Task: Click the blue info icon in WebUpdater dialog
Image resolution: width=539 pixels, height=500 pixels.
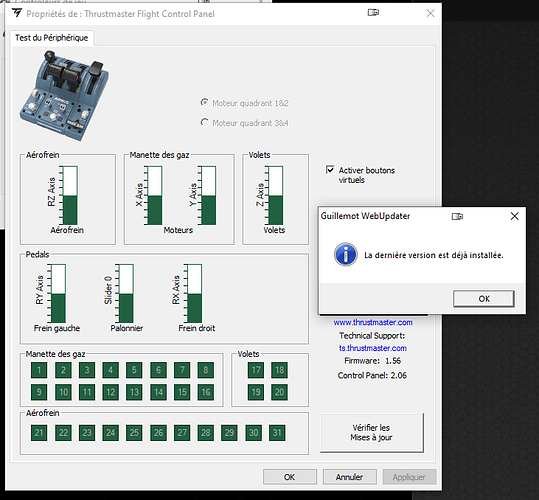Action: point(345,255)
